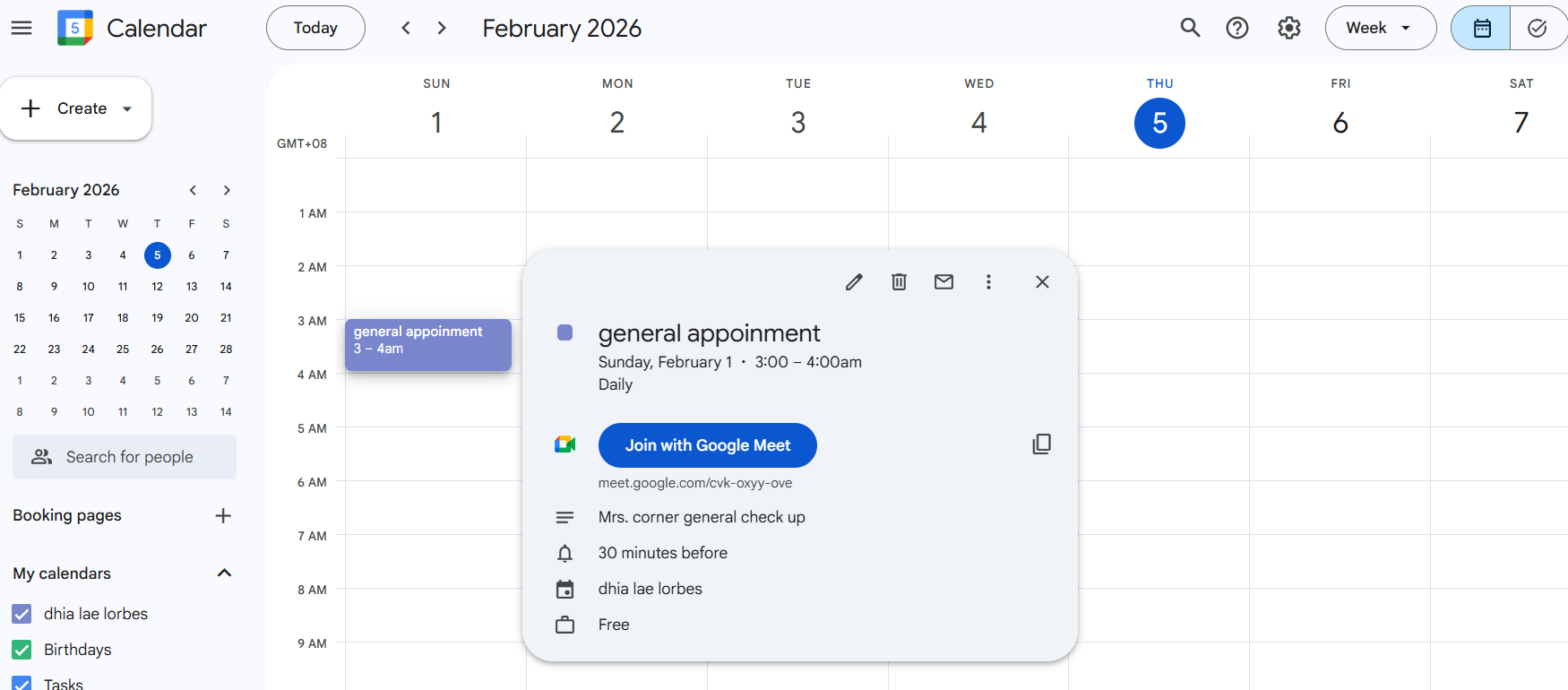Viewport: 1568px width, 690px height.
Task: Join with Google Meet
Action: (x=707, y=445)
